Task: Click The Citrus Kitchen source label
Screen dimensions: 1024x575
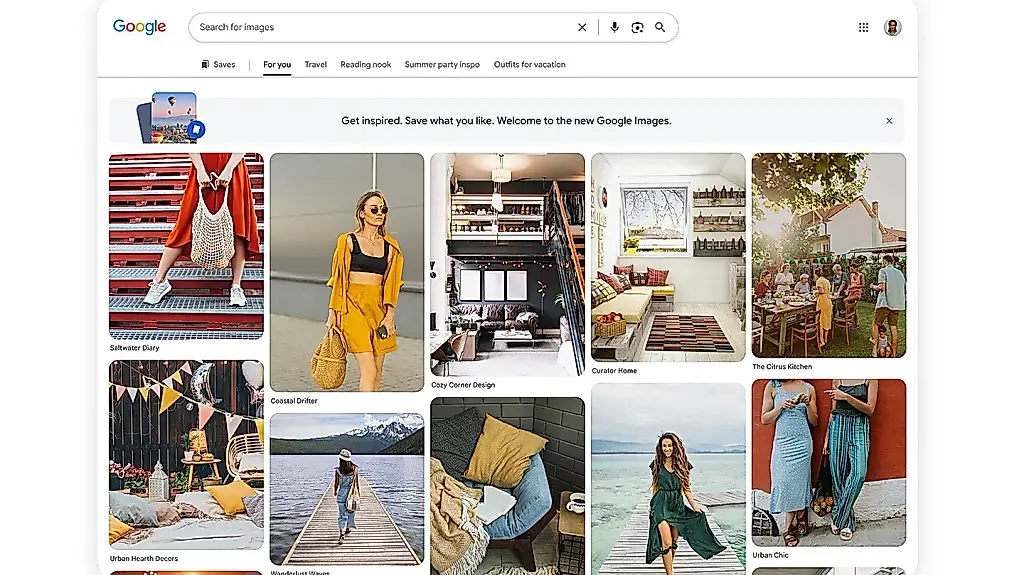Action: pyautogui.click(x=782, y=367)
